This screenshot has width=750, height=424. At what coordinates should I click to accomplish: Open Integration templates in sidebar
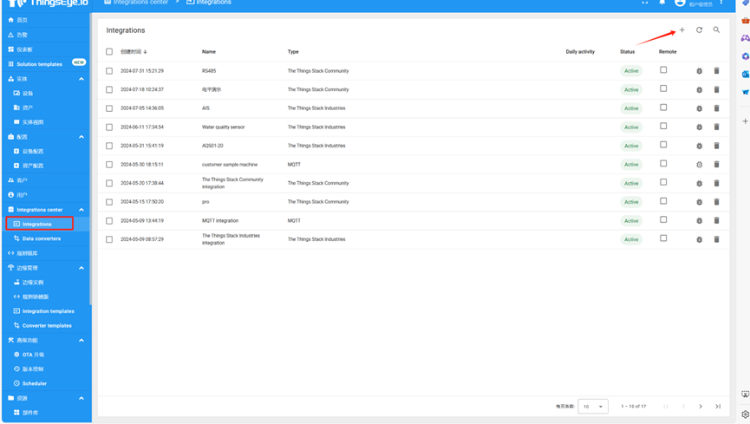coord(46,311)
